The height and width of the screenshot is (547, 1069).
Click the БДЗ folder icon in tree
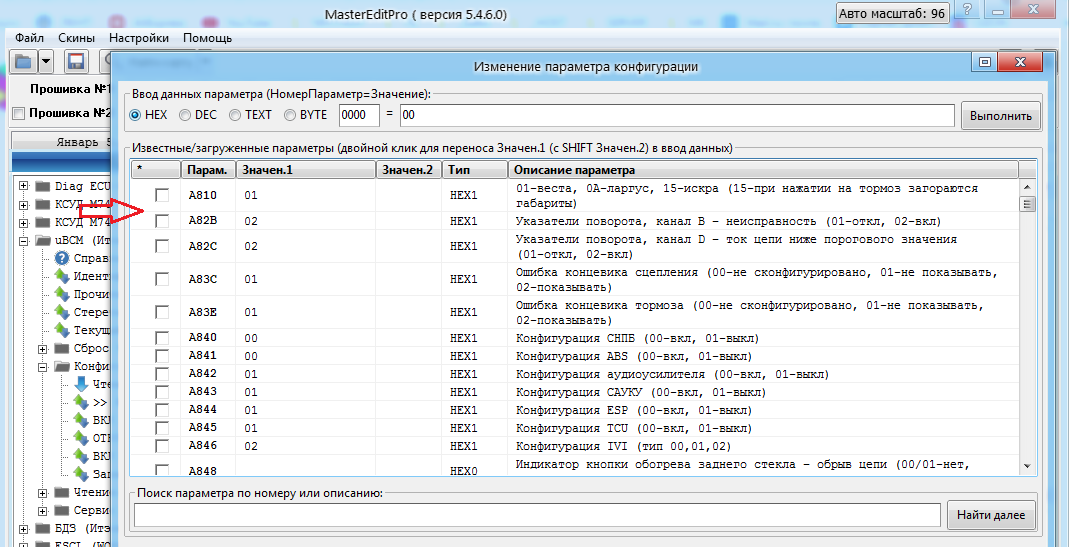coord(42,528)
